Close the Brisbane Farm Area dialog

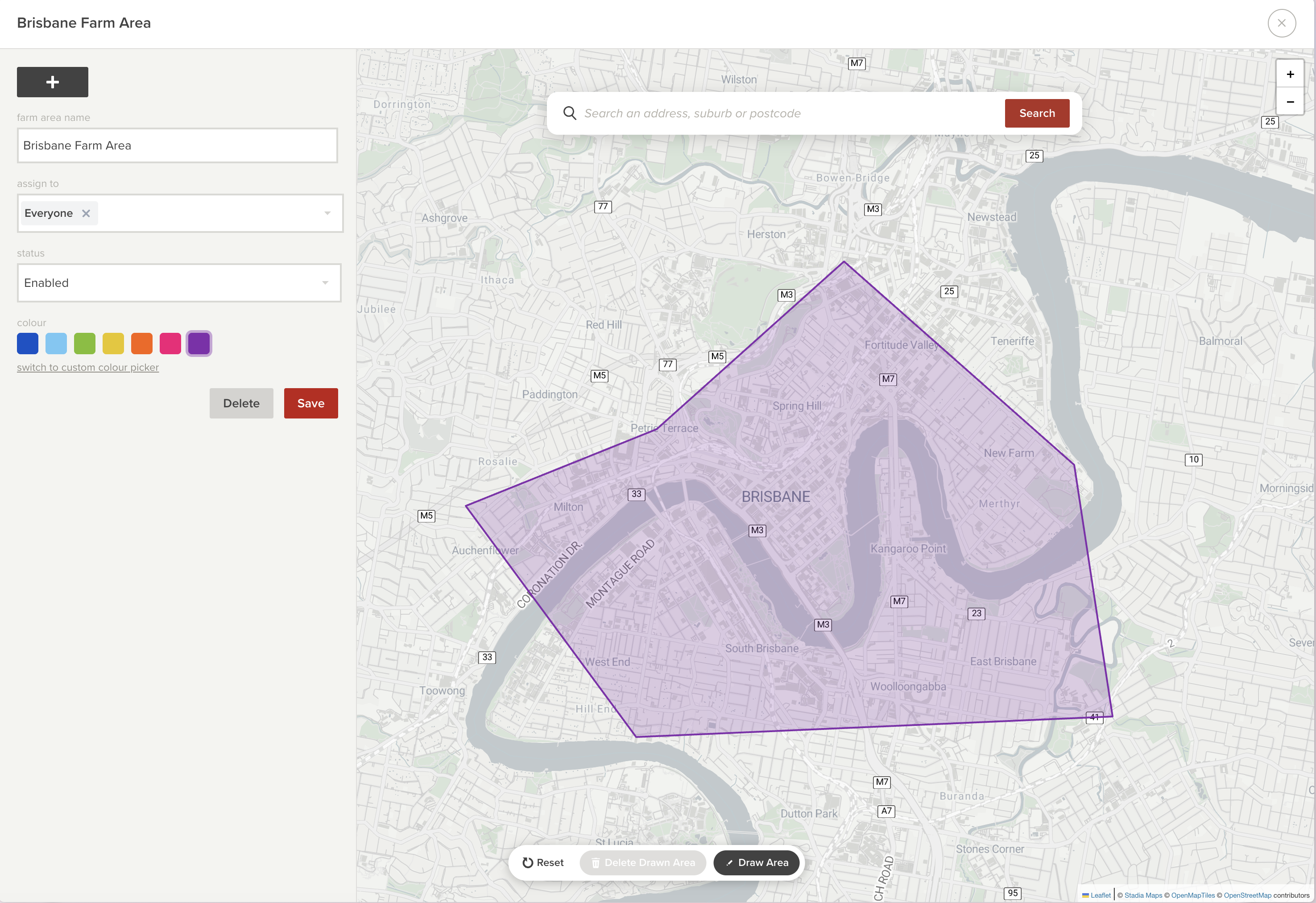[1282, 23]
